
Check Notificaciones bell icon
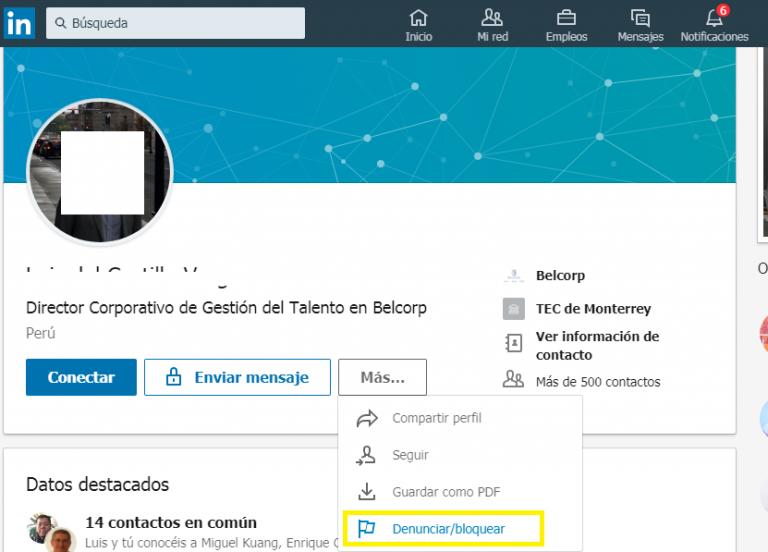(x=714, y=18)
